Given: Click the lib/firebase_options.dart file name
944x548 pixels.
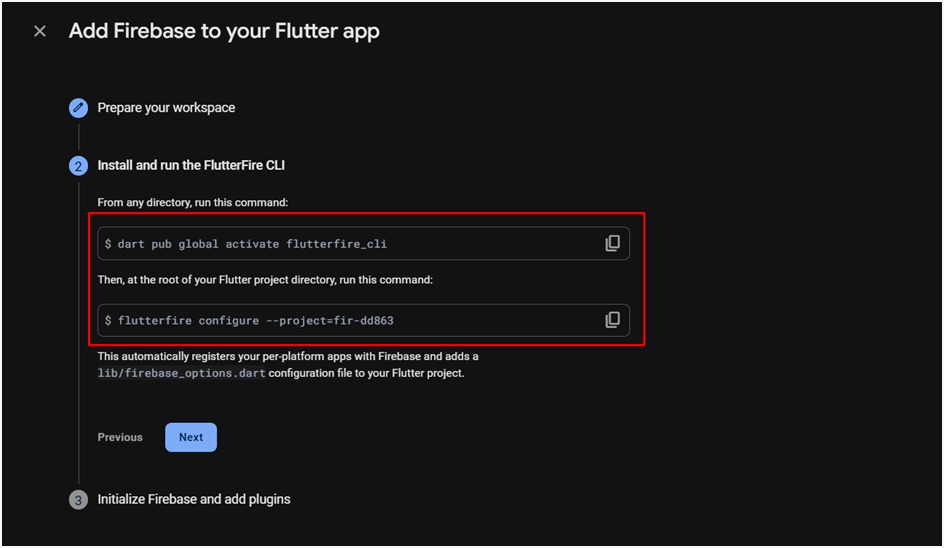Looking at the screenshot, I should pos(181,373).
